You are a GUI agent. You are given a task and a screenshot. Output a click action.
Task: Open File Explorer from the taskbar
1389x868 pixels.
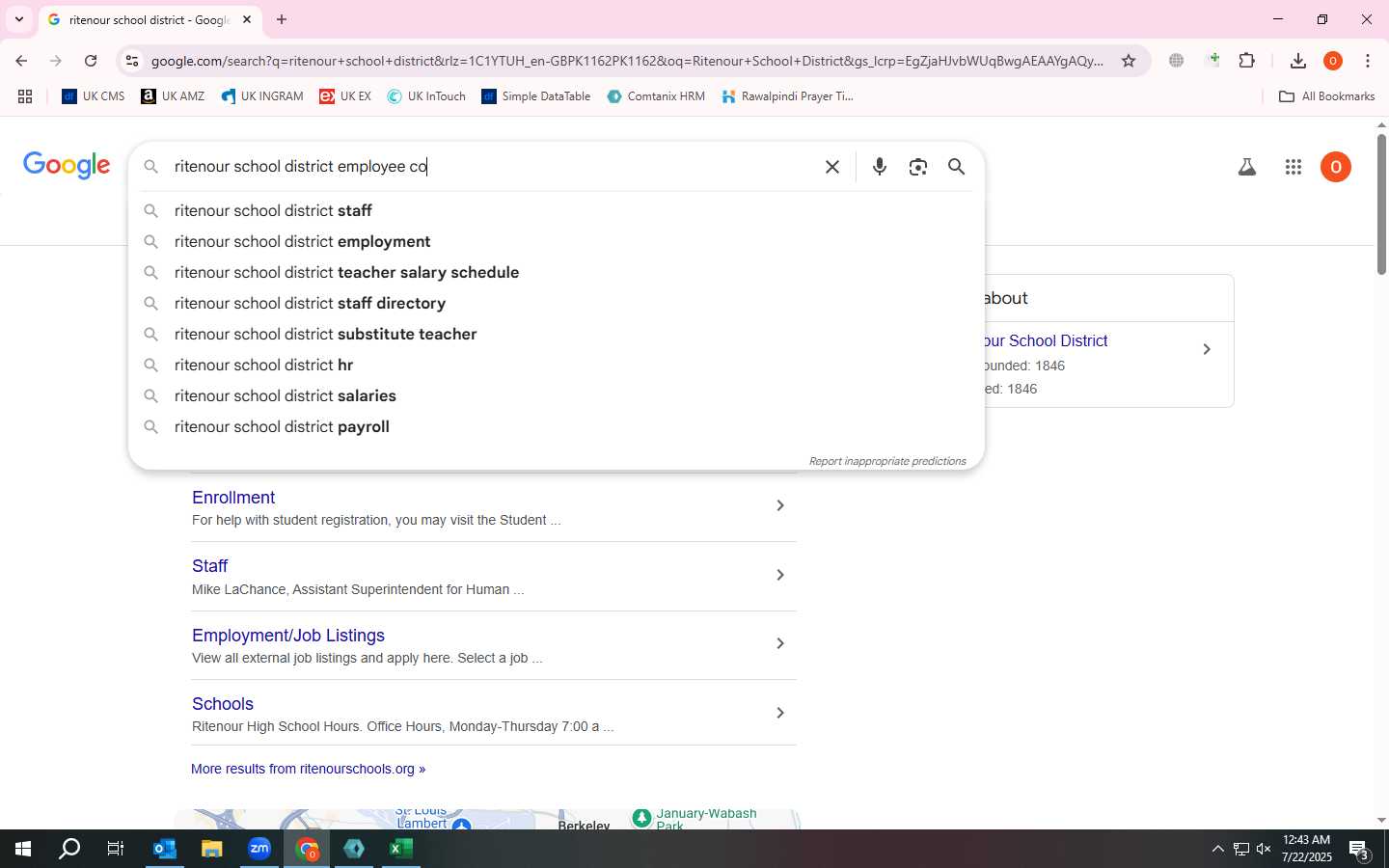pos(211,849)
